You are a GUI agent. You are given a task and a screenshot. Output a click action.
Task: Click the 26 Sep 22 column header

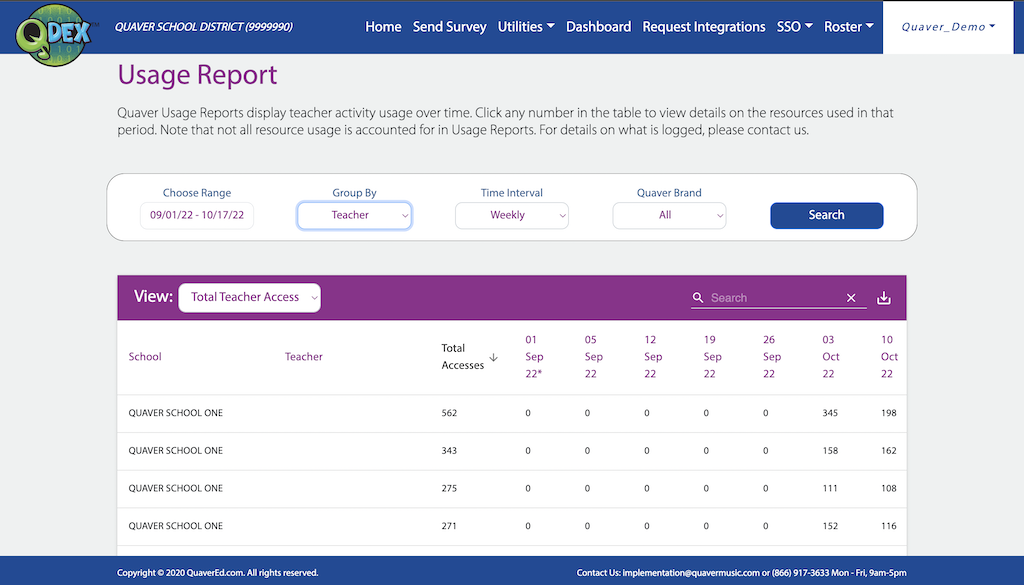[x=771, y=356]
